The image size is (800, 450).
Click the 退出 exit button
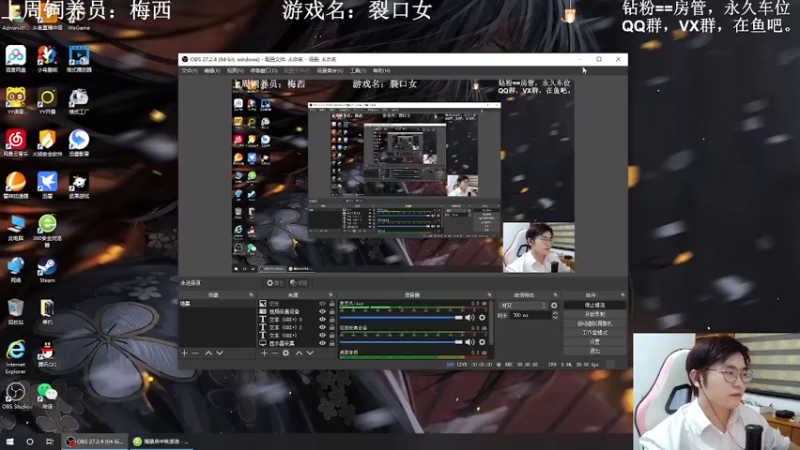(595, 351)
